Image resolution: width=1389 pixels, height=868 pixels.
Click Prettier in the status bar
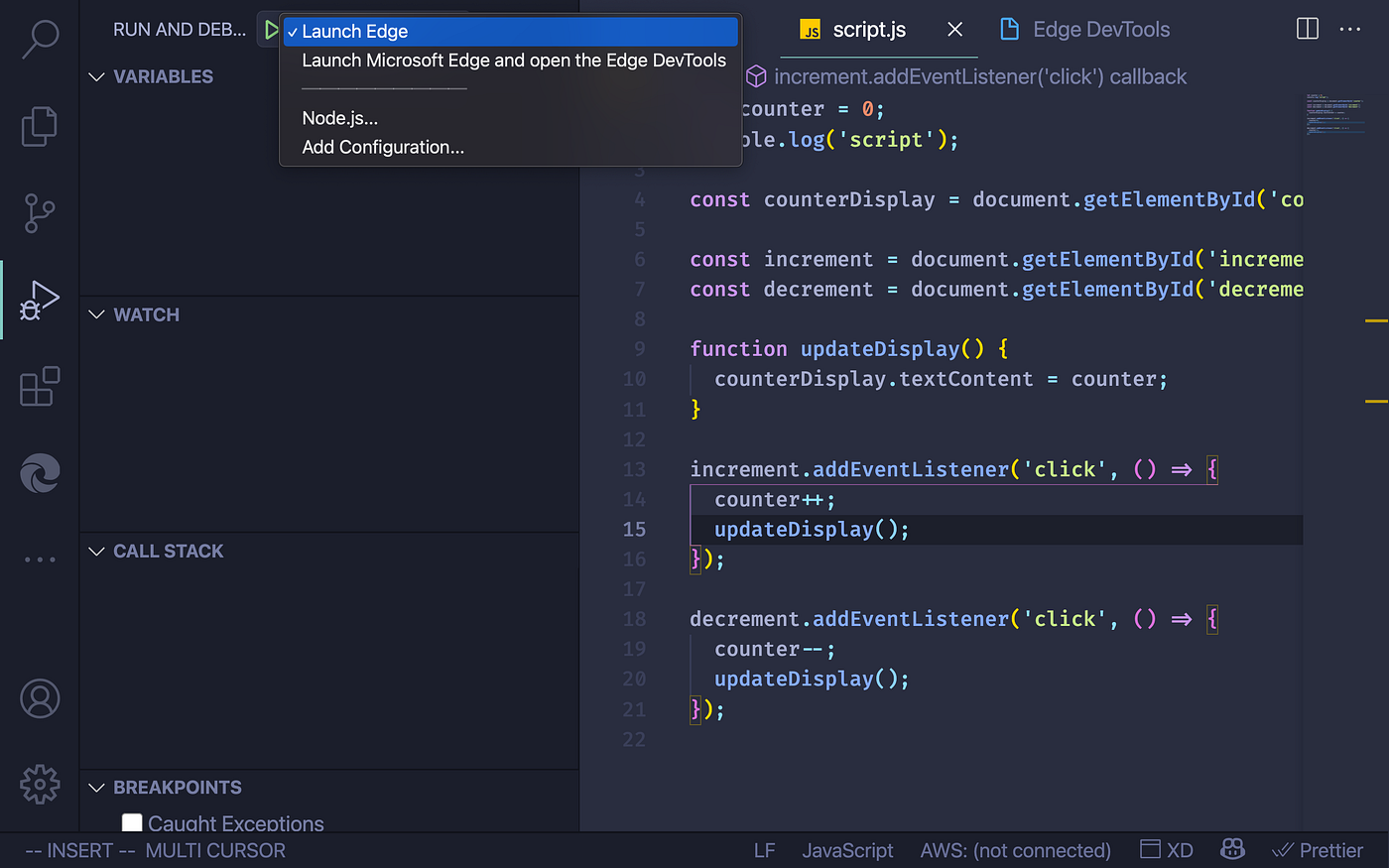1318,850
